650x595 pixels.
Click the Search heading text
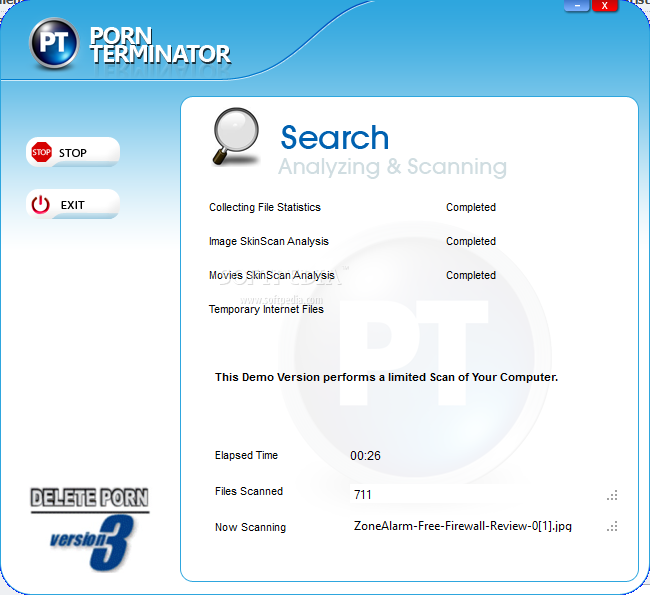point(335,137)
